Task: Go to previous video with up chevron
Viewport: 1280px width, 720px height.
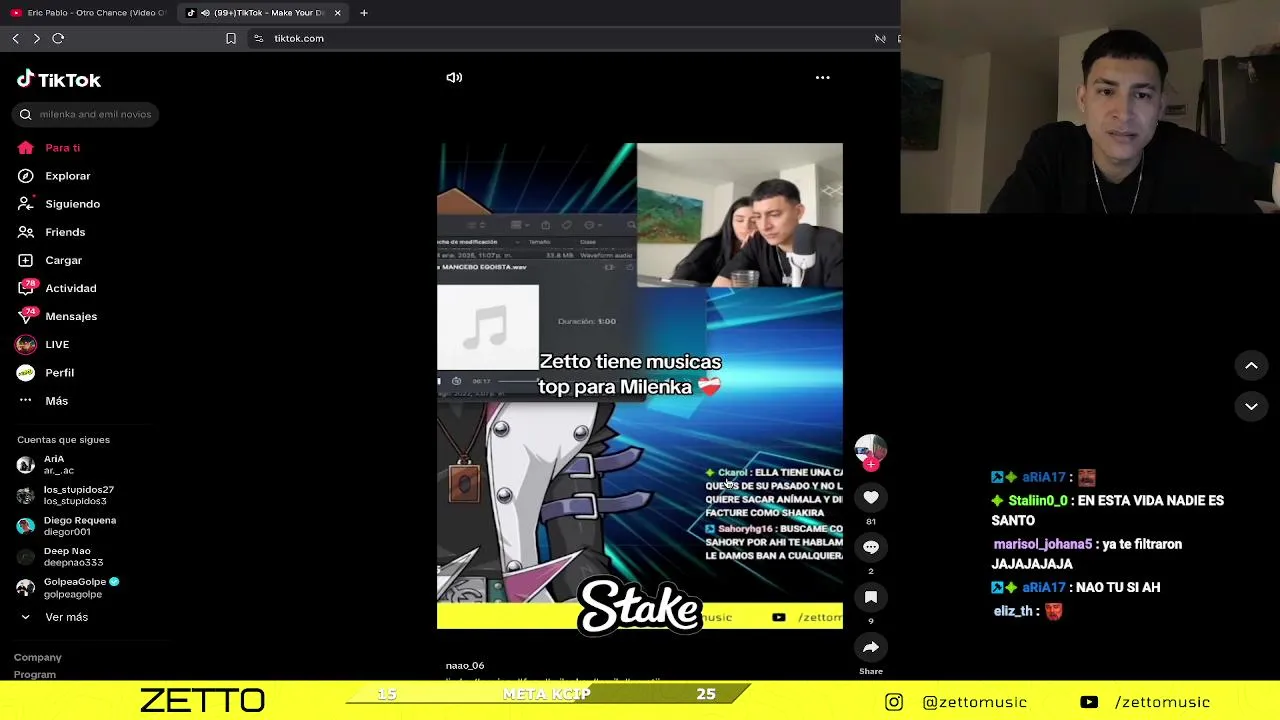Action: click(x=1251, y=366)
